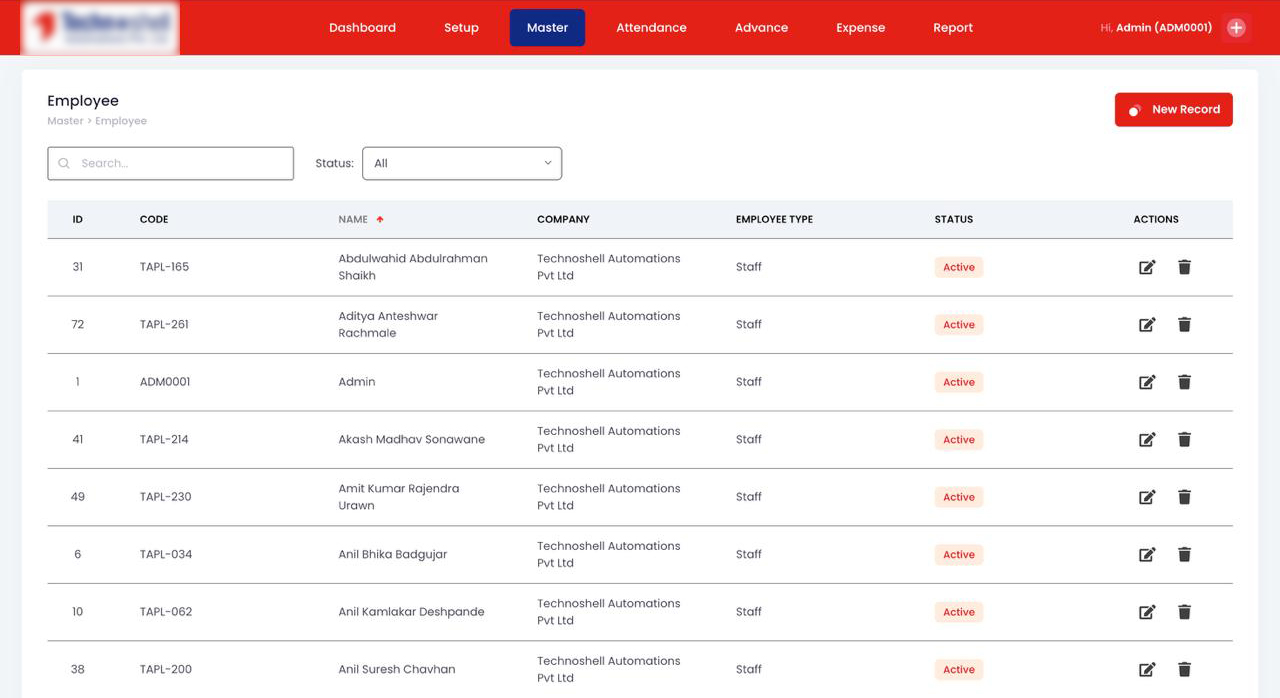
Task: Edit Anil Kamlakar Deshpande's record
Action: click(x=1147, y=612)
